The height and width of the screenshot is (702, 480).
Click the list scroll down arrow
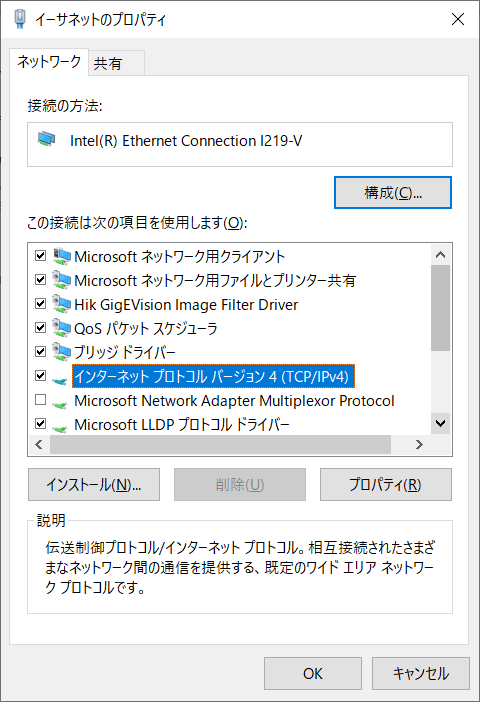441,423
